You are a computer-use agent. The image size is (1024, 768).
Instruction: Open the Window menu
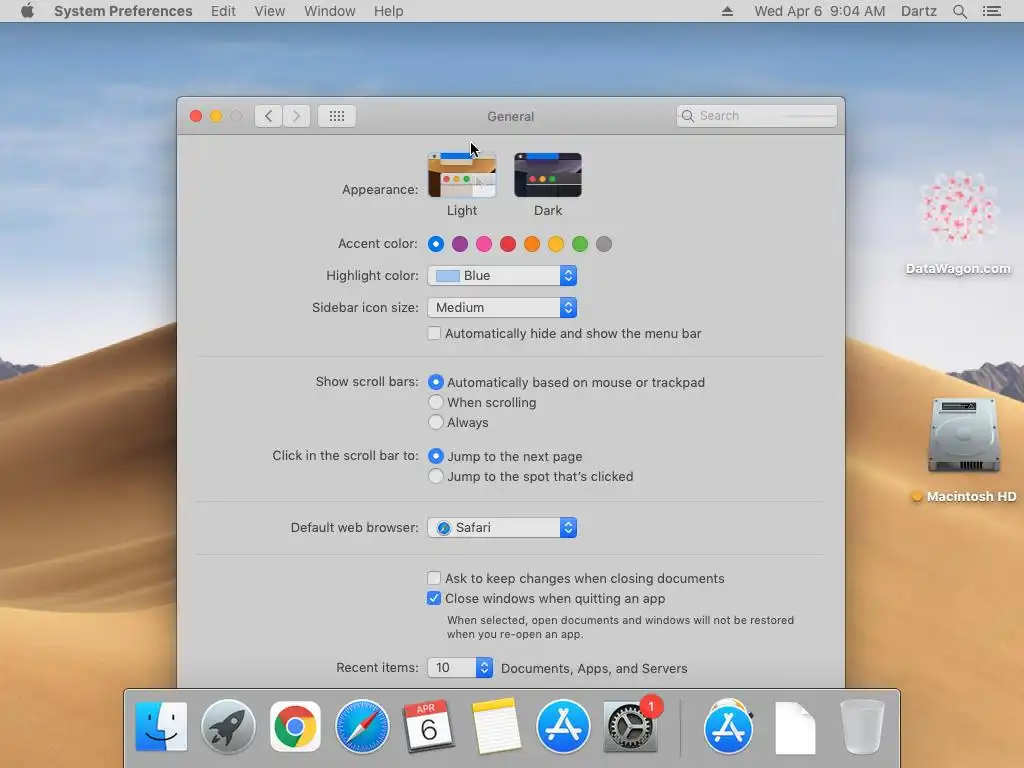[x=330, y=11]
